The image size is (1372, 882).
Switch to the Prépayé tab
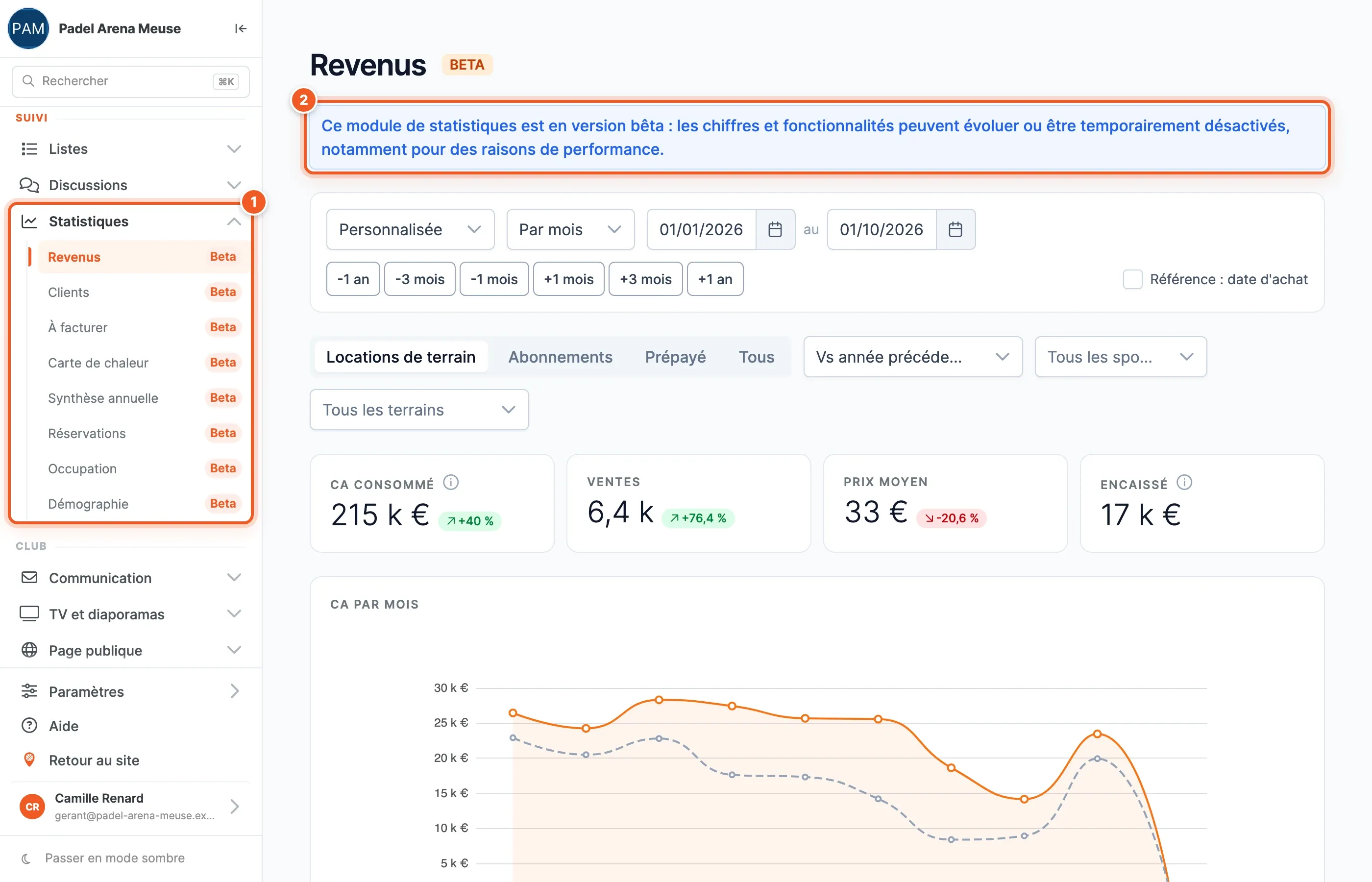point(675,357)
